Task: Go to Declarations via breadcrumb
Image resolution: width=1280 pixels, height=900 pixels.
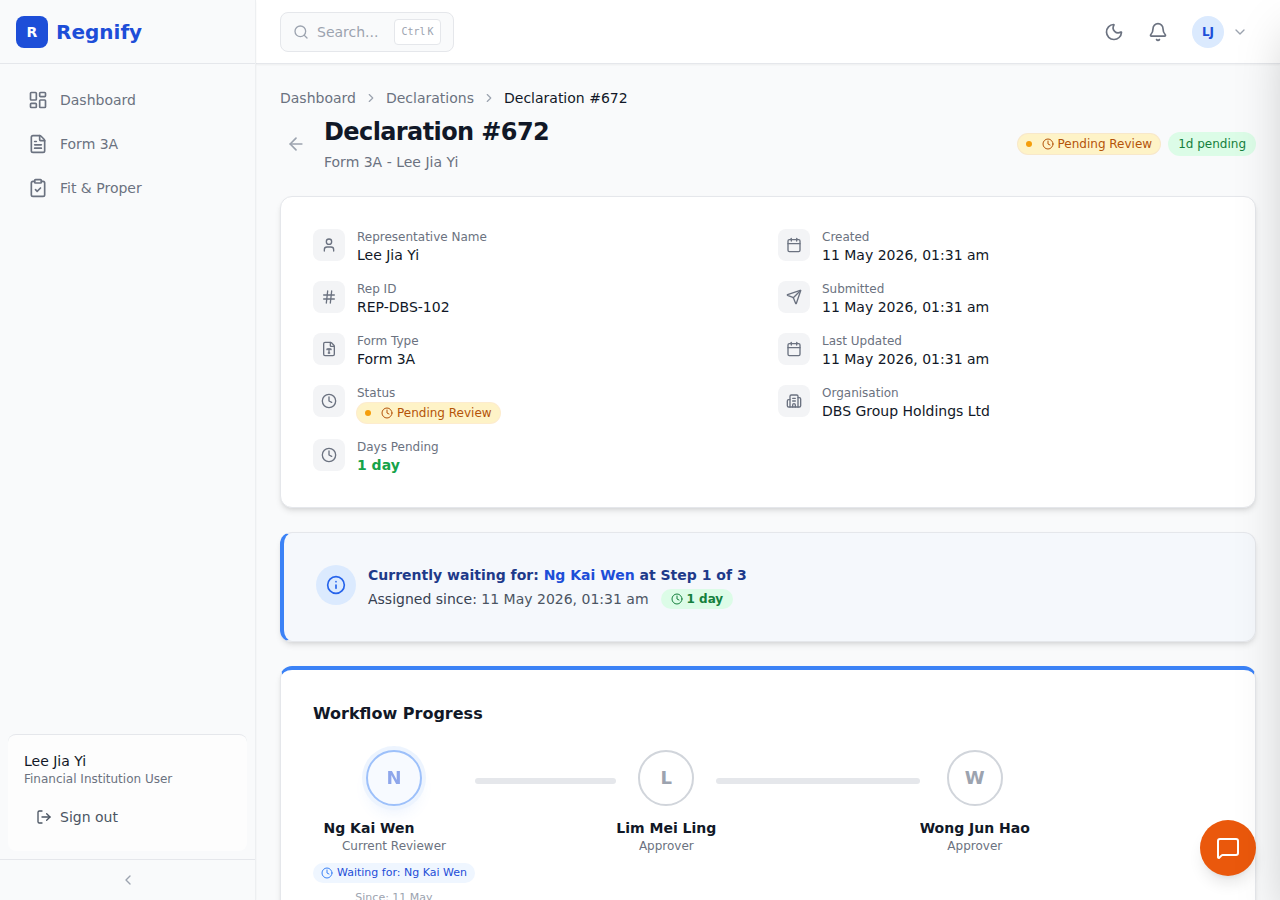Action: point(430,98)
